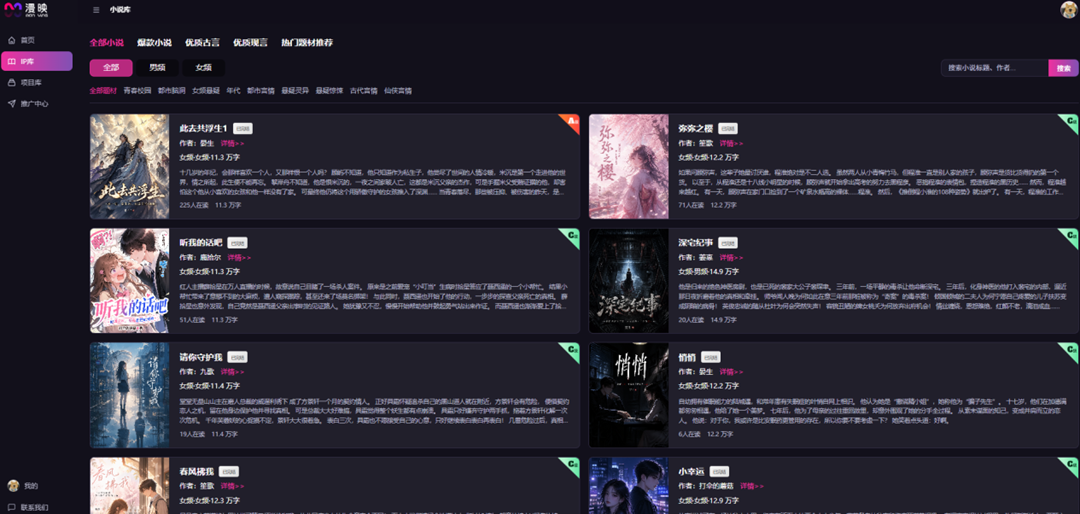Filter by 女频悬疑 genre
The width and height of the screenshot is (1080, 514).
click(206, 90)
